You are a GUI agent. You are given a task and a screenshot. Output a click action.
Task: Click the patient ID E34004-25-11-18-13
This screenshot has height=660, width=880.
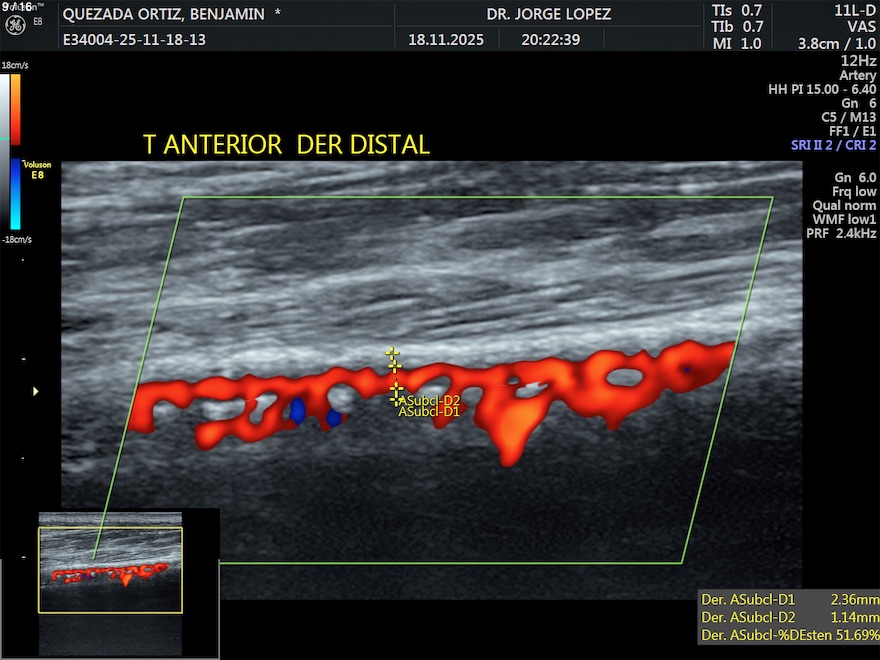click(x=134, y=40)
